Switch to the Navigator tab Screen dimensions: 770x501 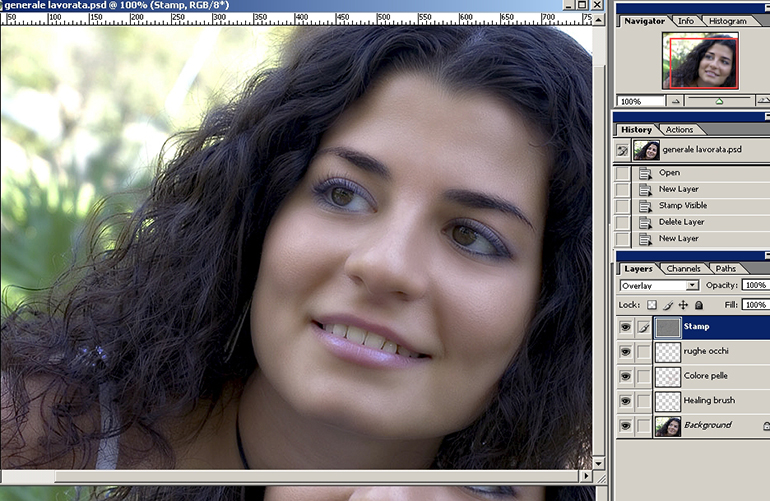pyautogui.click(x=644, y=21)
